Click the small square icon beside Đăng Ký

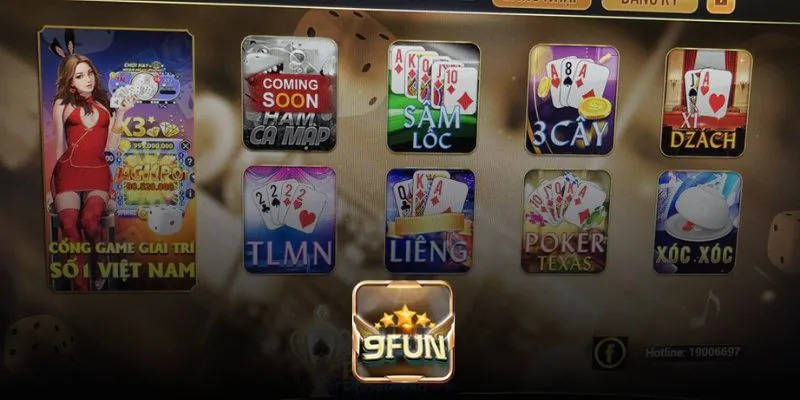[x=720, y=5]
